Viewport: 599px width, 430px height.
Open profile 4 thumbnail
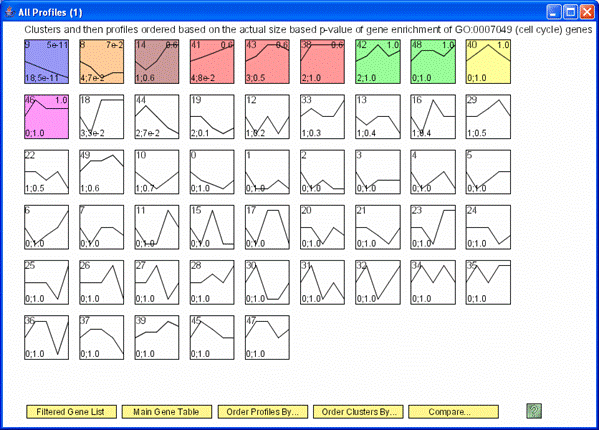click(x=433, y=172)
